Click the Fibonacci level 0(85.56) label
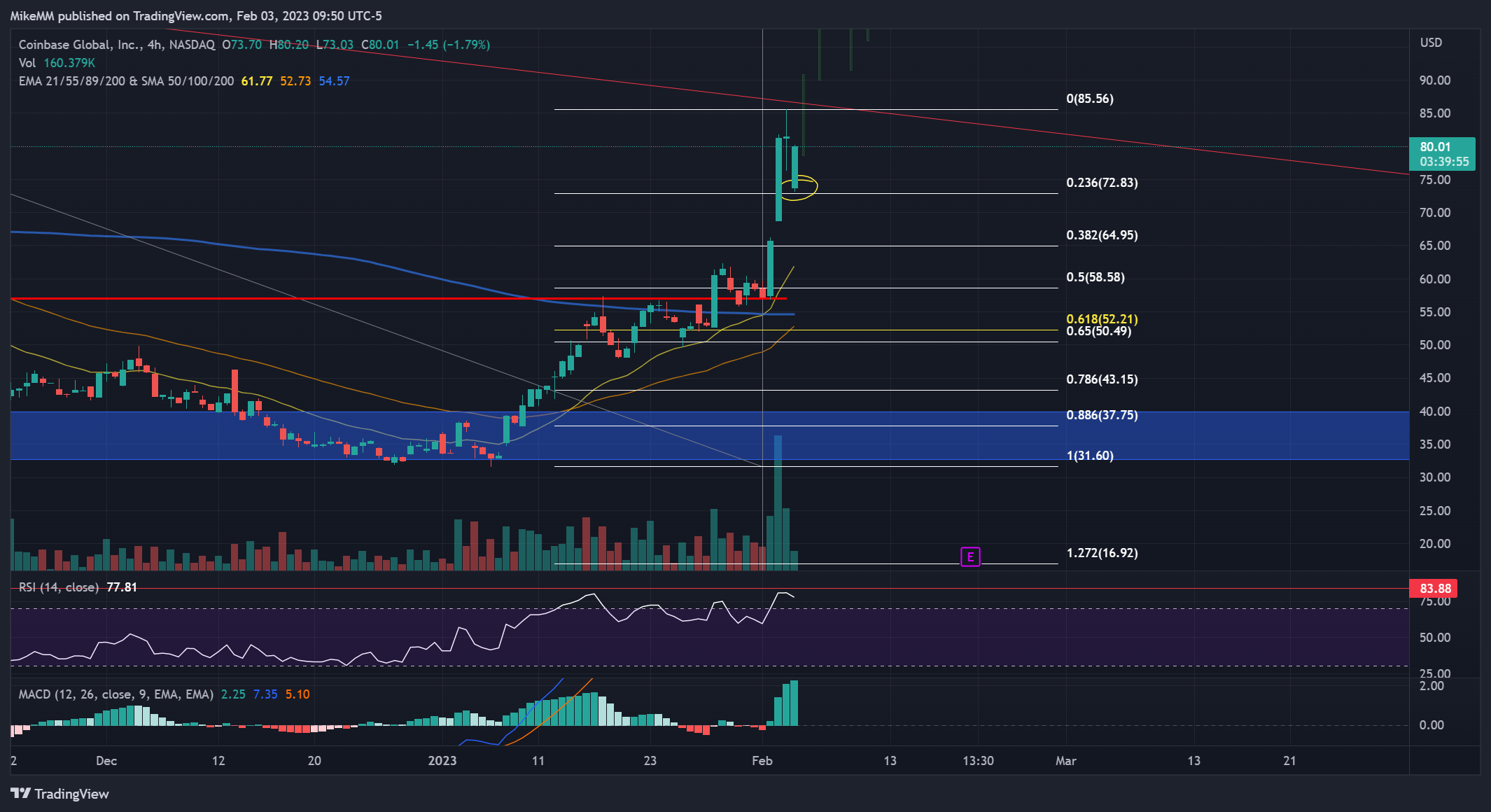Screen dimensions: 1491x812 point(1090,99)
